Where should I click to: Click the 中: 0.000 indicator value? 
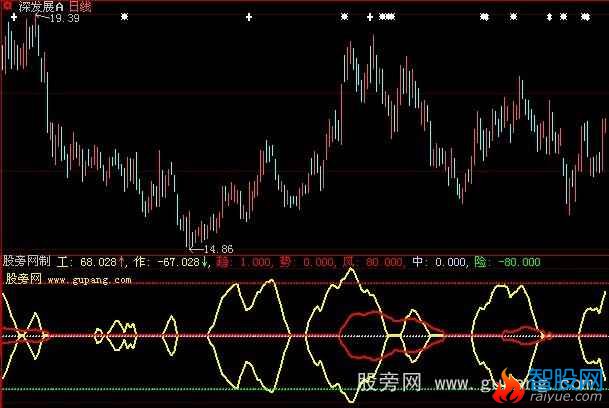tap(441, 262)
